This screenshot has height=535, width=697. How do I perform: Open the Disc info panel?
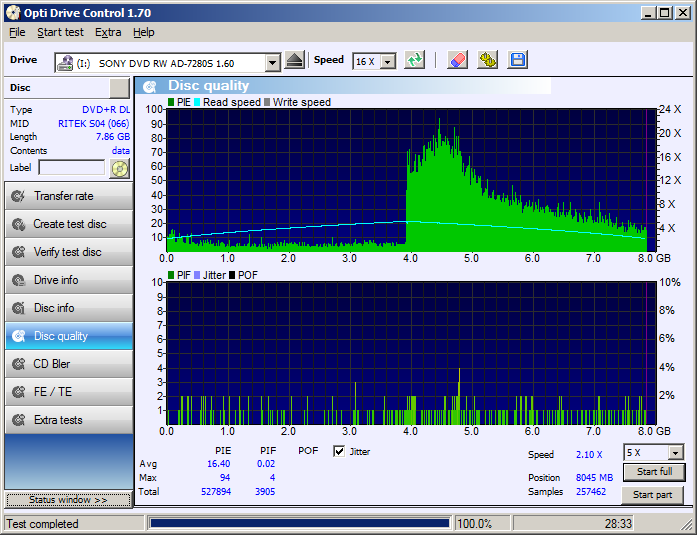[69, 308]
